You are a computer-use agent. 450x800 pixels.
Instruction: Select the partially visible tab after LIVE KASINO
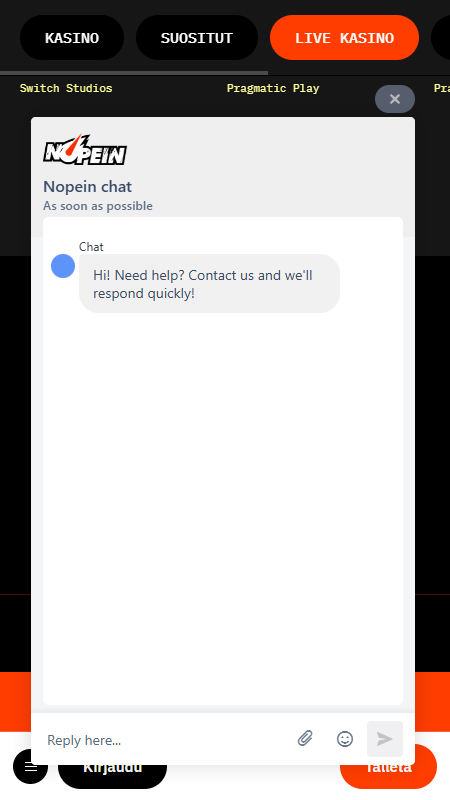[440, 38]
